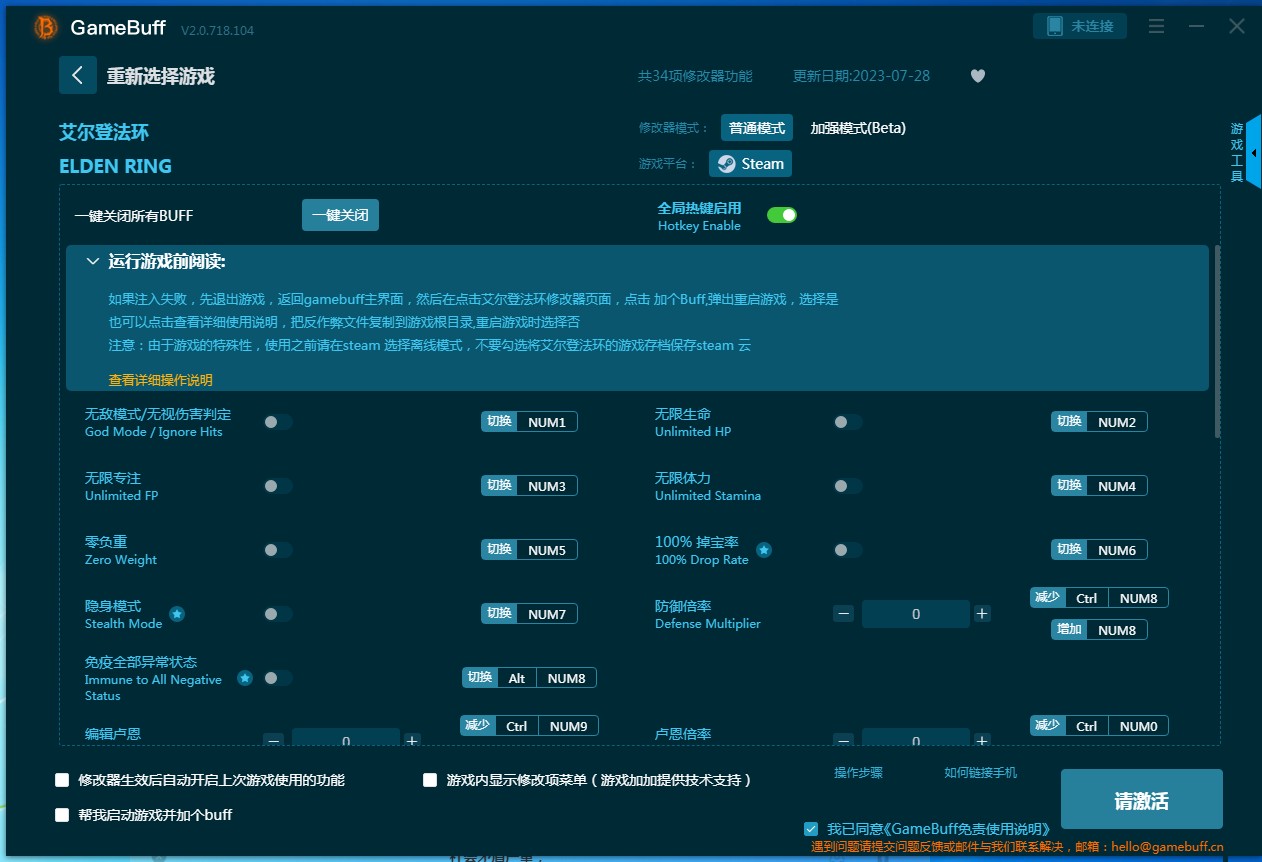This screenshot has width=1262, height=862.
Task: Click NUM7 hotkey for Stealth Mode
Action: [x=529, y=614]
